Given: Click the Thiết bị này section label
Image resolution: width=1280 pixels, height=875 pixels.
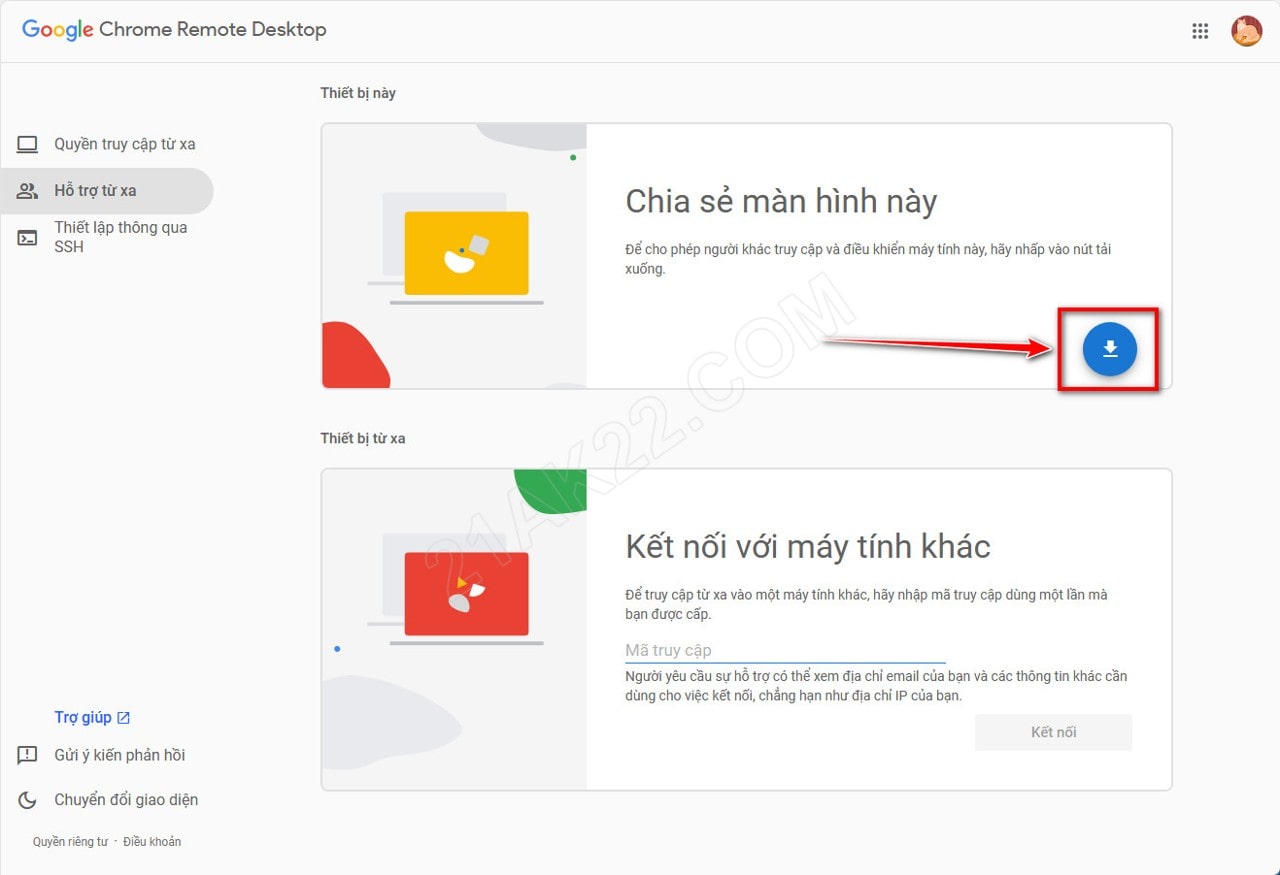Looking at the screenshot, I should pos(358,93).
